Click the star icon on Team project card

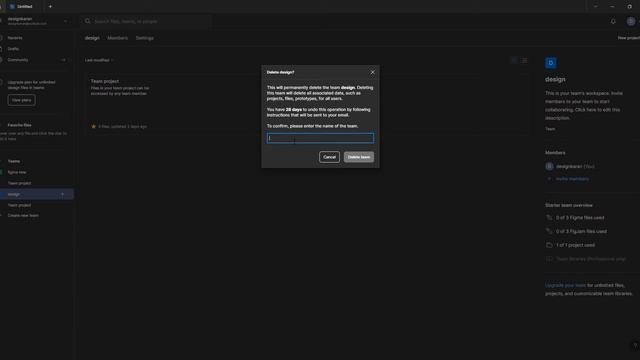point(93,127)
